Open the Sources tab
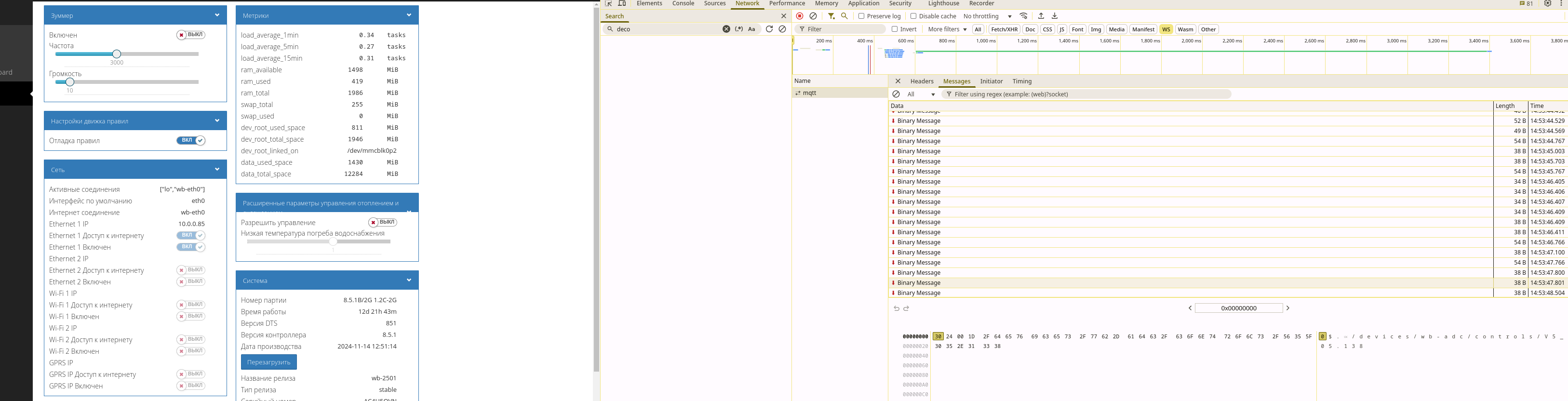 715,4
